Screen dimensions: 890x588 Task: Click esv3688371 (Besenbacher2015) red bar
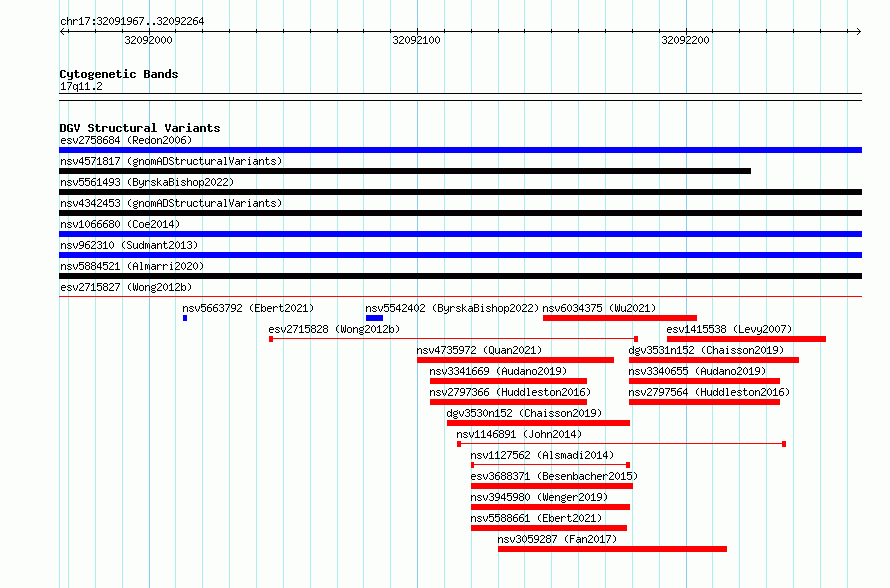tap(552, 486)
